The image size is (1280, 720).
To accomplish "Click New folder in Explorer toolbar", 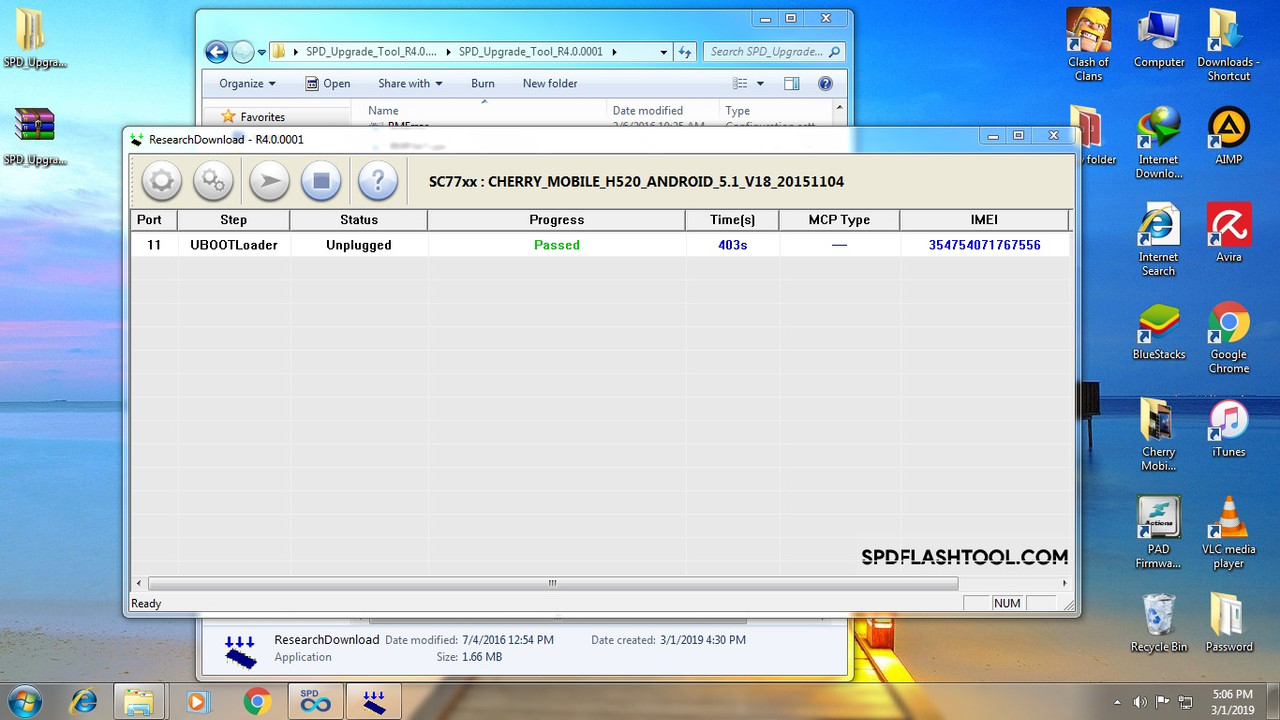I will pos(550,84).
